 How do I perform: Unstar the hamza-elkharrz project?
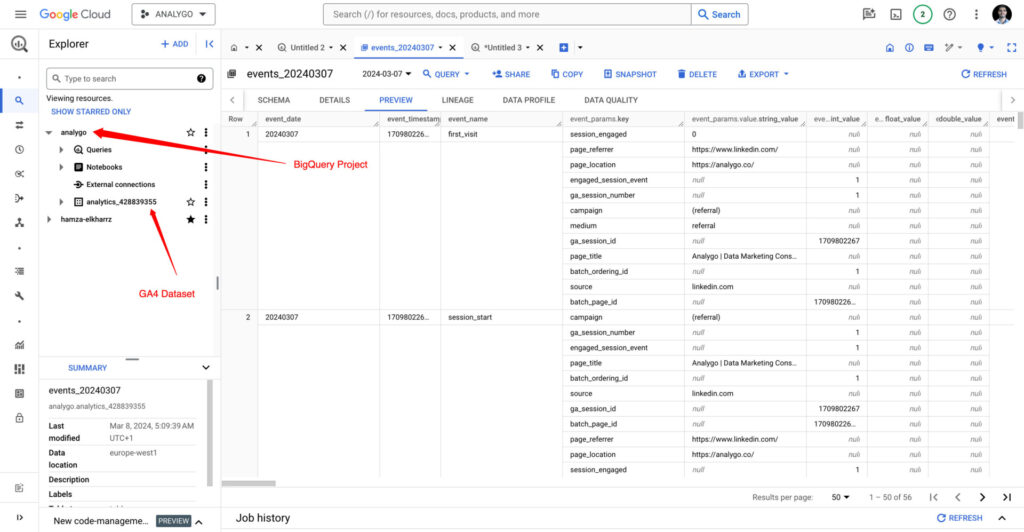coord(190,219)
